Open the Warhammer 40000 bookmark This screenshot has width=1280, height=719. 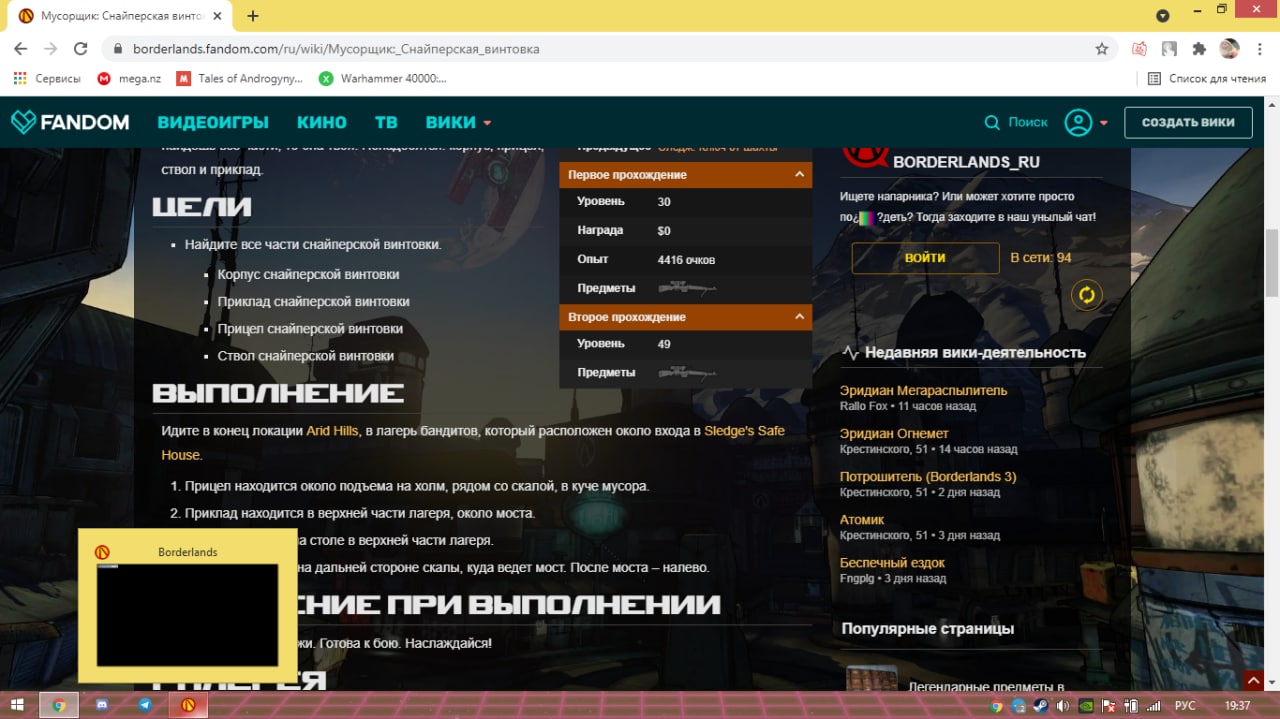383,78
